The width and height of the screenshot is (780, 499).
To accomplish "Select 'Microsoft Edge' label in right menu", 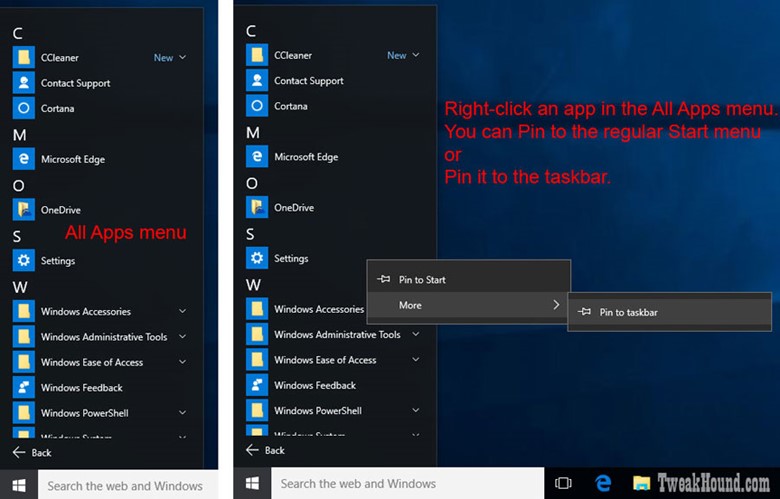I will [306, 157].
